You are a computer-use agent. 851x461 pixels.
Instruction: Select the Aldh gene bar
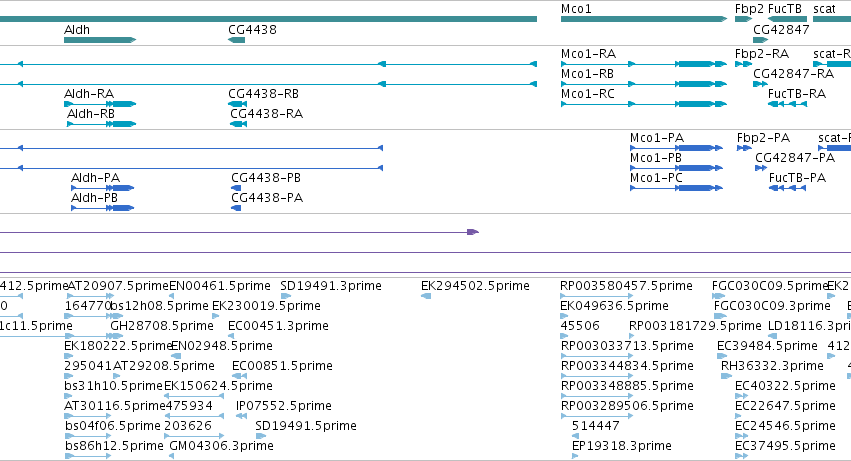tap(100, 40)
